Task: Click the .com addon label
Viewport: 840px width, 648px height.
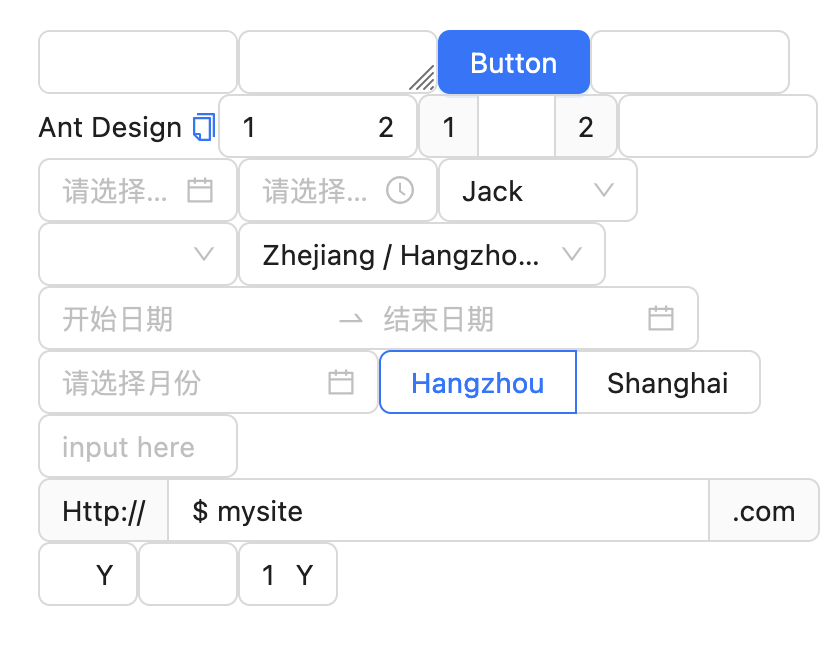Action: pyautogui.click(x=764, y=510)
